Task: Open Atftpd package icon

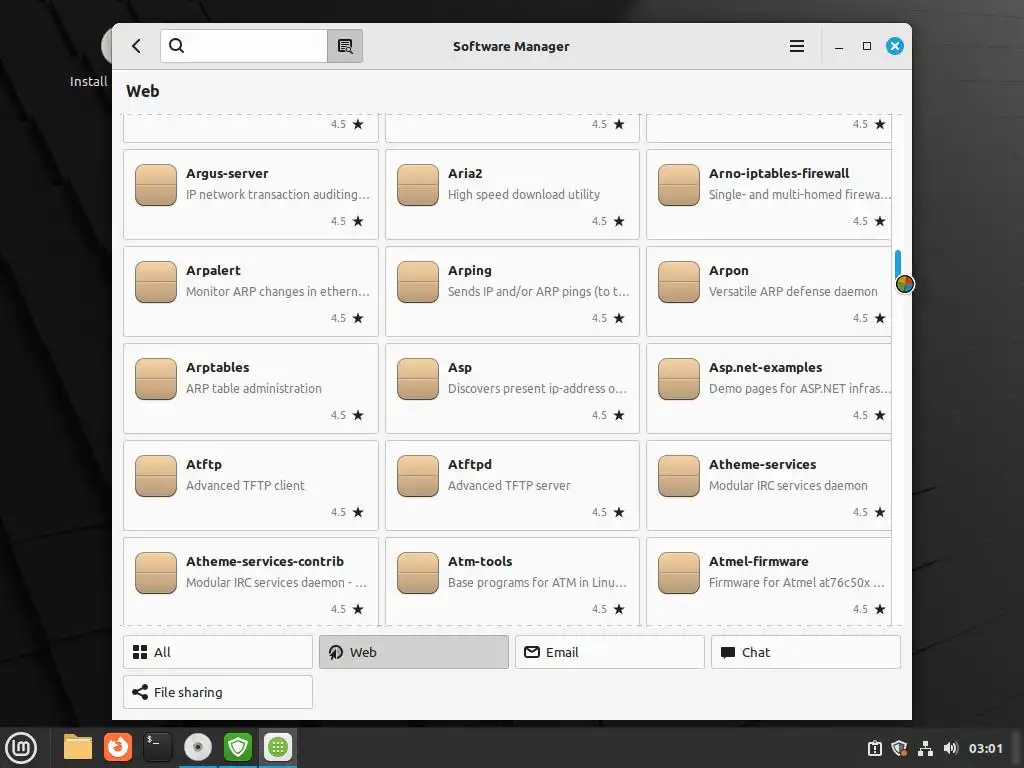Action: point(417,476)
